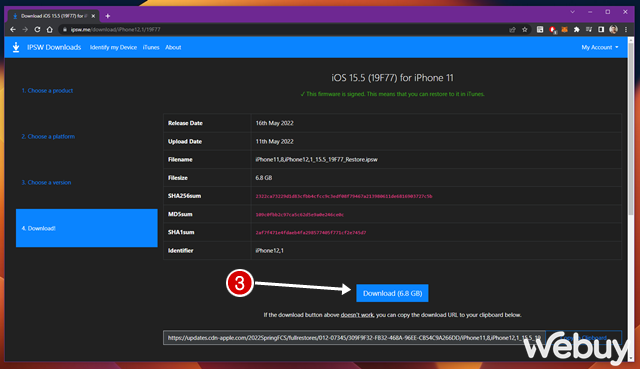Image resolution: width=640 pixels, height=369 pixels.
Task: Open the Chrome profile avatar
Action: coord(613,29)
